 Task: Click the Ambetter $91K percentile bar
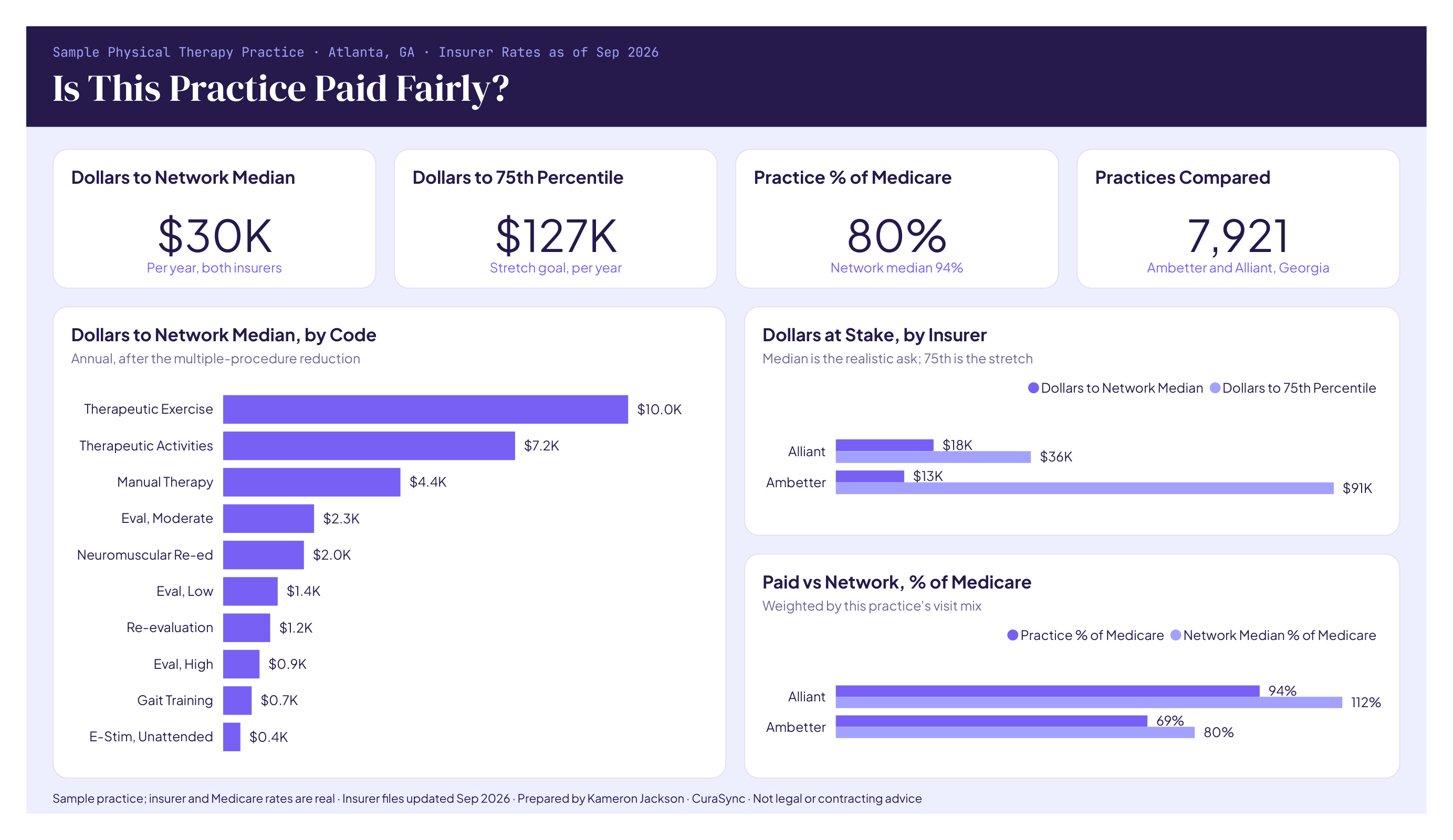click(1084, 488)
